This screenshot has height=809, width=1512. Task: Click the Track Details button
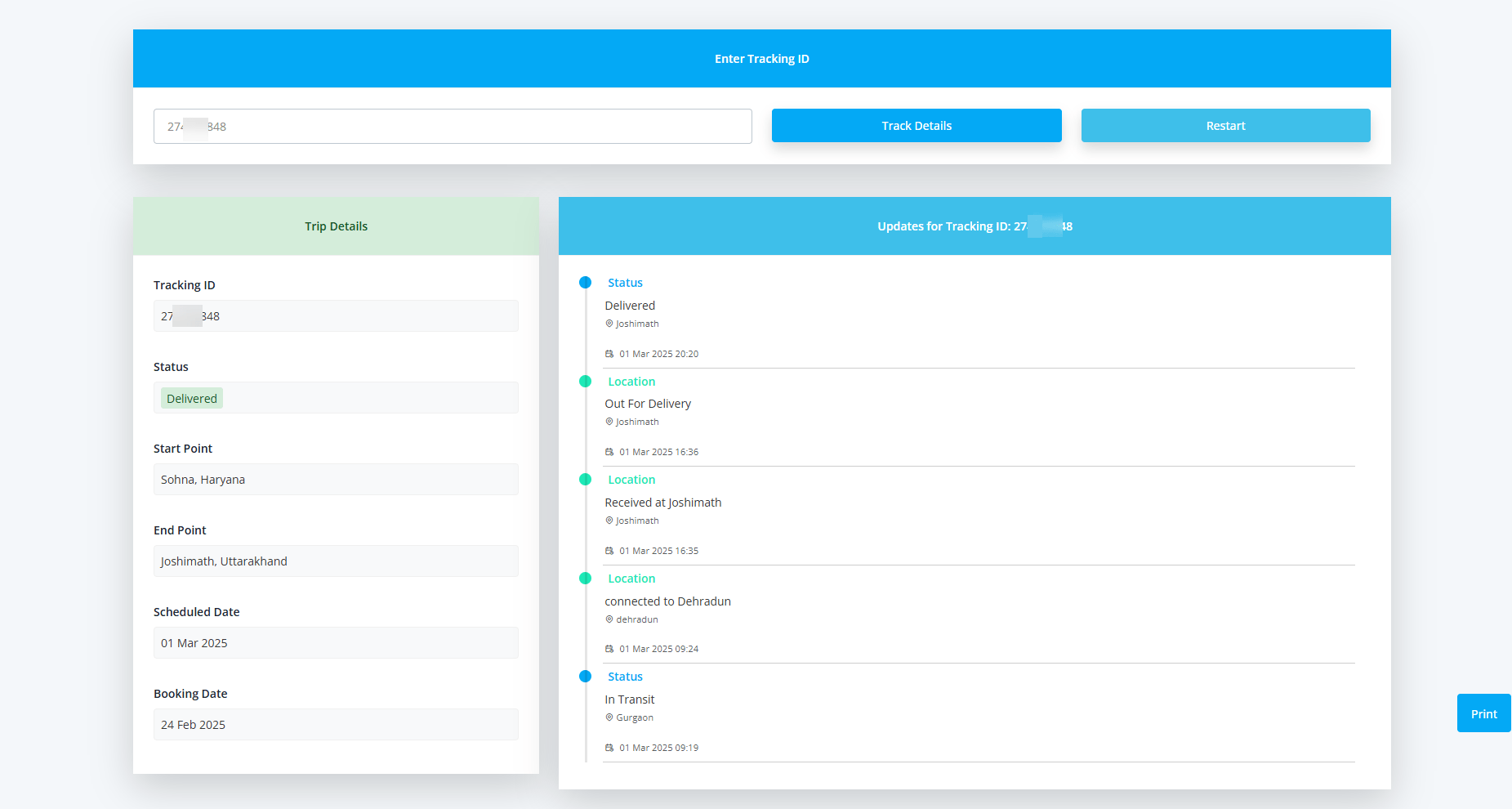click(916, 126)
